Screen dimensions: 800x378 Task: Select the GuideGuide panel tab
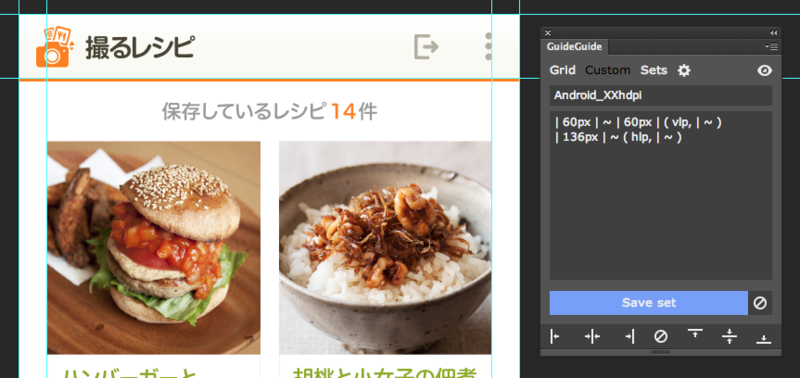[574, 47]
